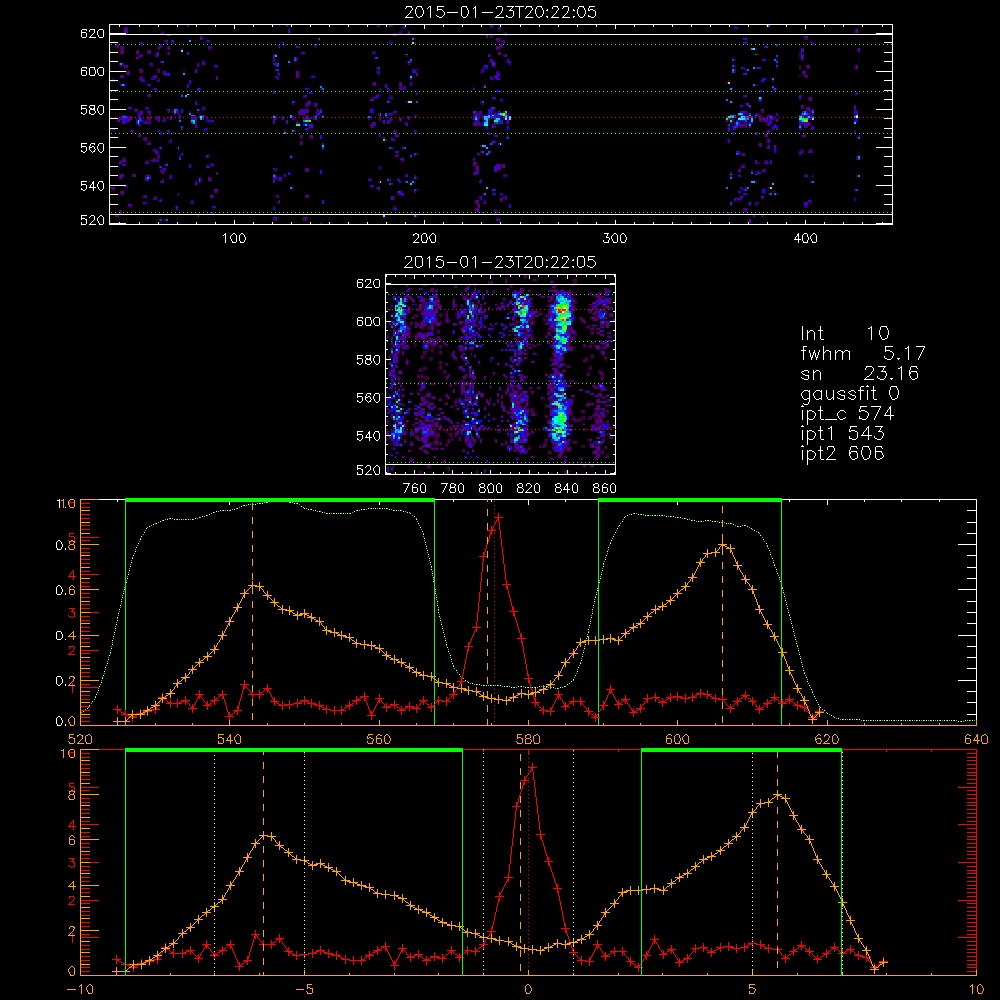Click the brightest red hotspot in the center image

[x=562, y=311]
